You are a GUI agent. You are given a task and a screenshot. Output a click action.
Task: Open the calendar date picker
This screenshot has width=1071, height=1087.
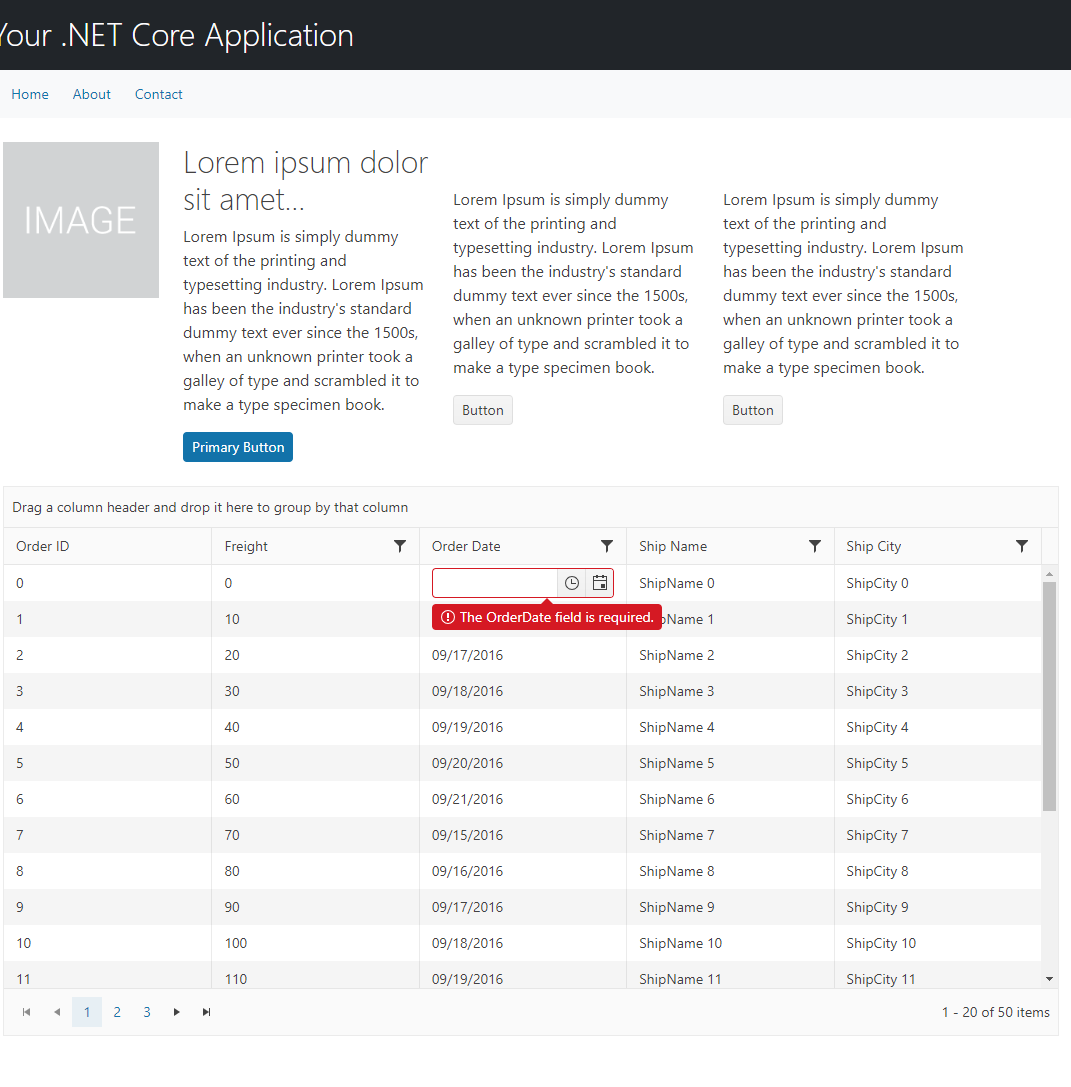pos(600,583)
